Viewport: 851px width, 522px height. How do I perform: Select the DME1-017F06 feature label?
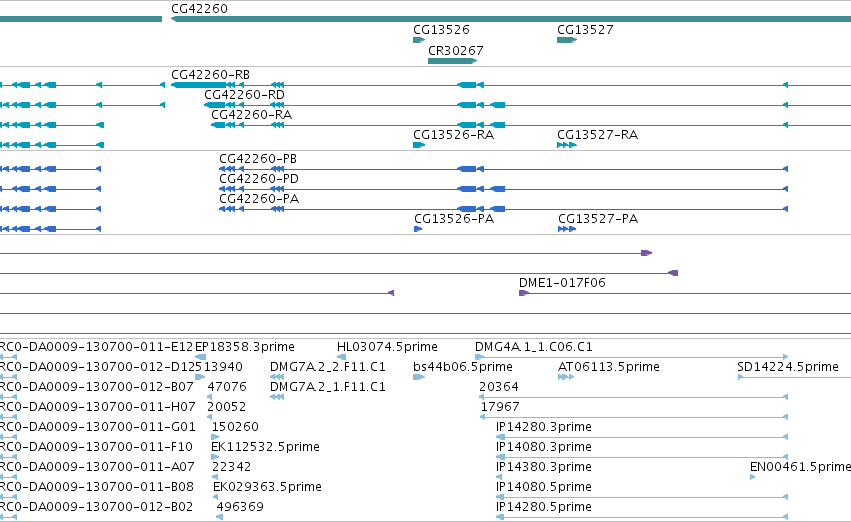(x=562, y=283)
